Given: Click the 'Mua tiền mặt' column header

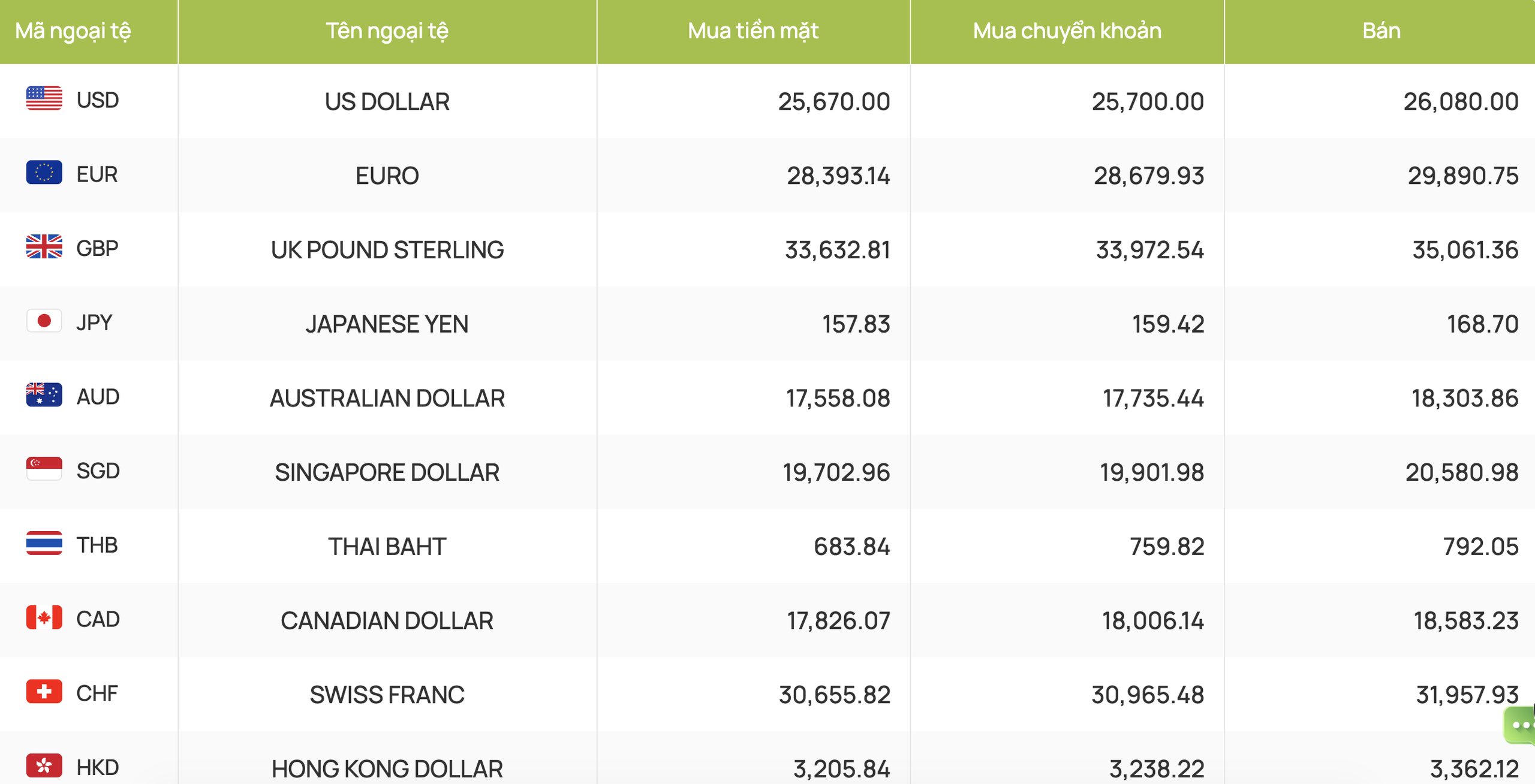Looking at the screenshot, I should 753,31.
